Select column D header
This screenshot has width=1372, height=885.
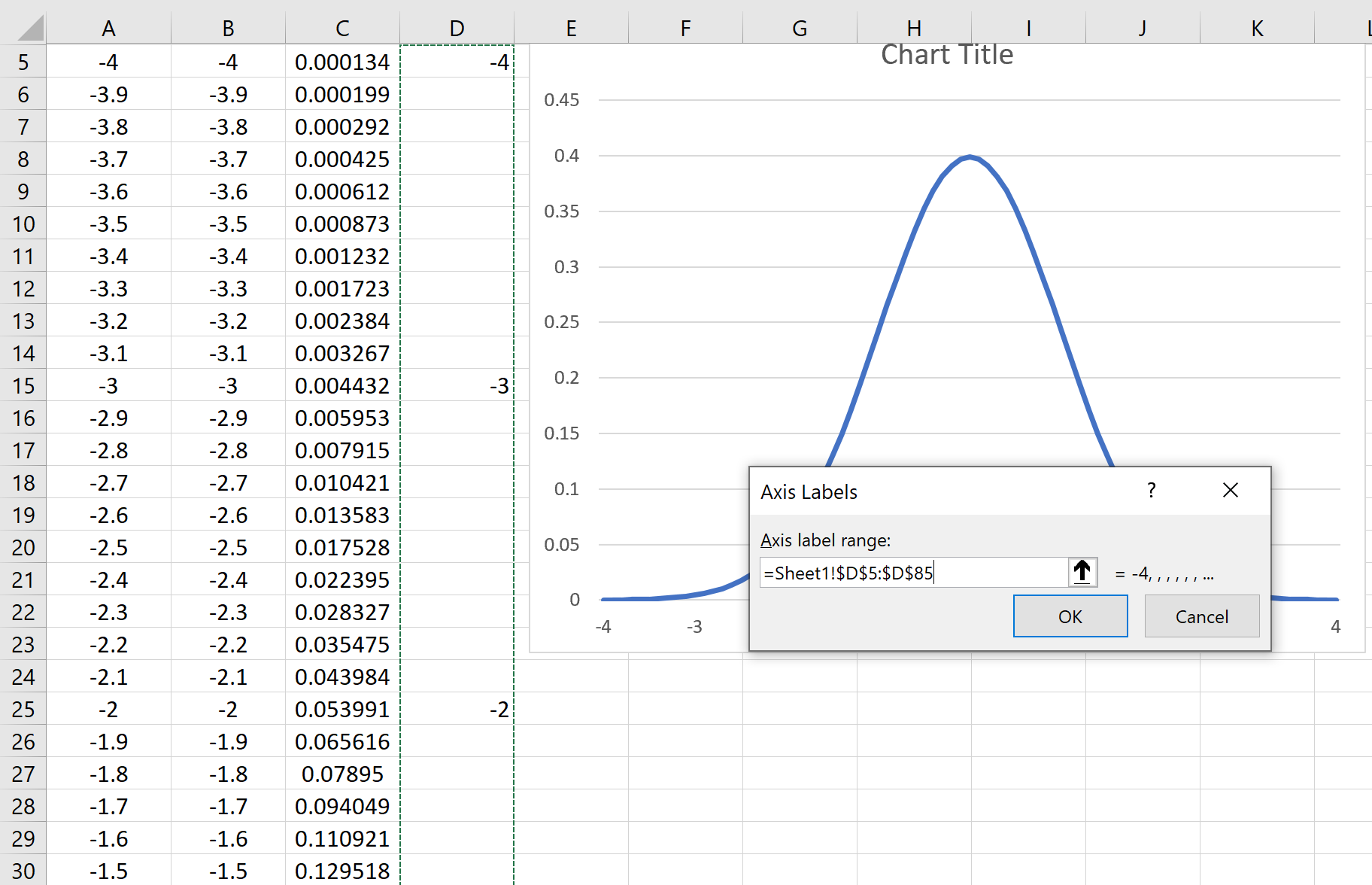457,27
